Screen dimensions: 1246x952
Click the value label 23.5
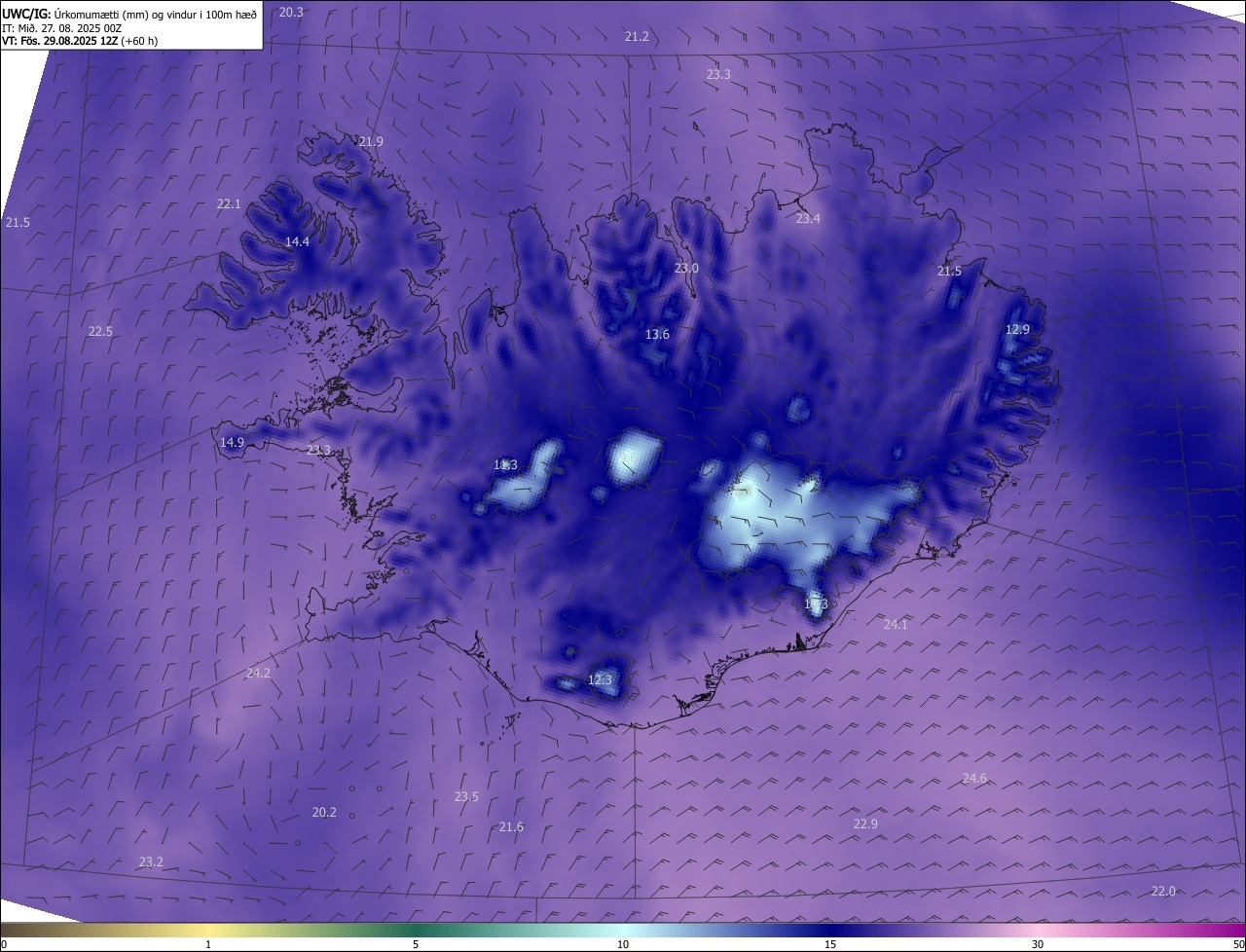click(x=466, y=796)
